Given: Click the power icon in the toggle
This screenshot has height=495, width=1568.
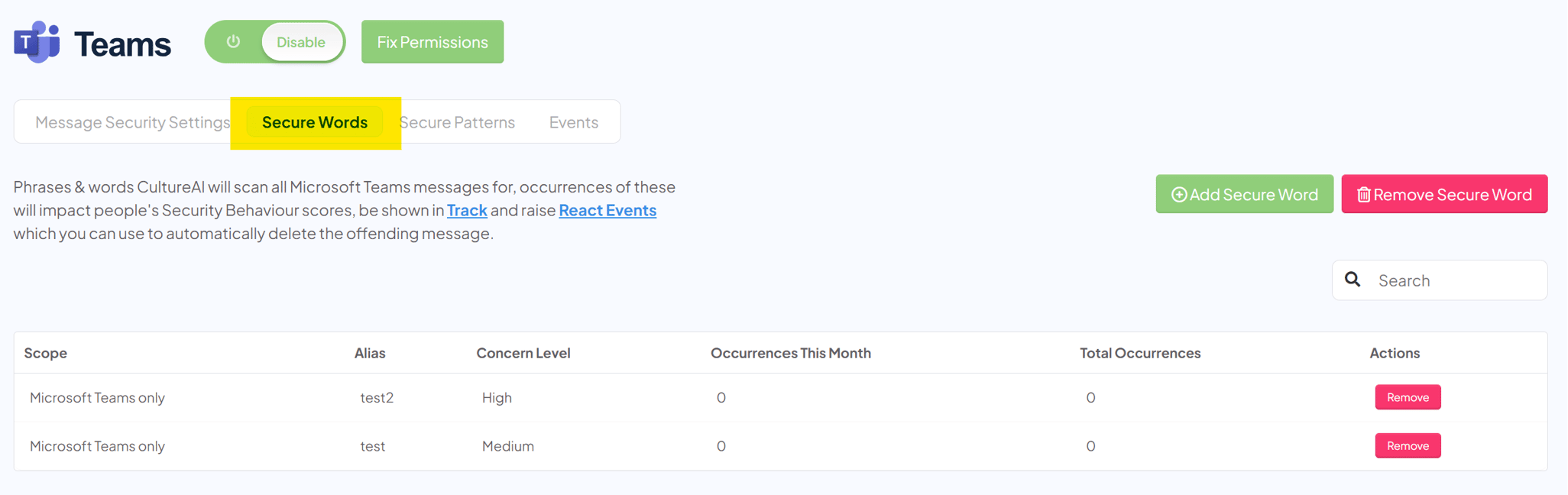Looking at the screenshot, I should point(234,42).
